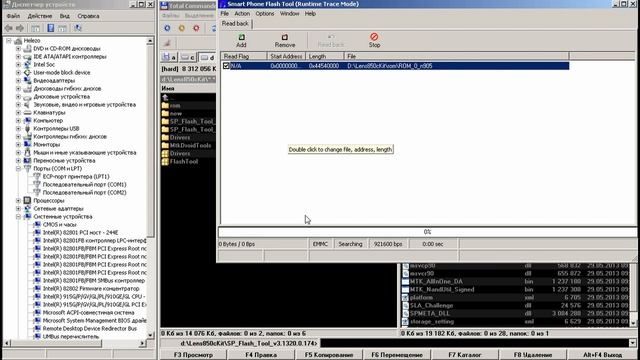Select drive d button in Total Commander
Image resolution: width=640 pixels, height=360 pixels.
(207, 58)
